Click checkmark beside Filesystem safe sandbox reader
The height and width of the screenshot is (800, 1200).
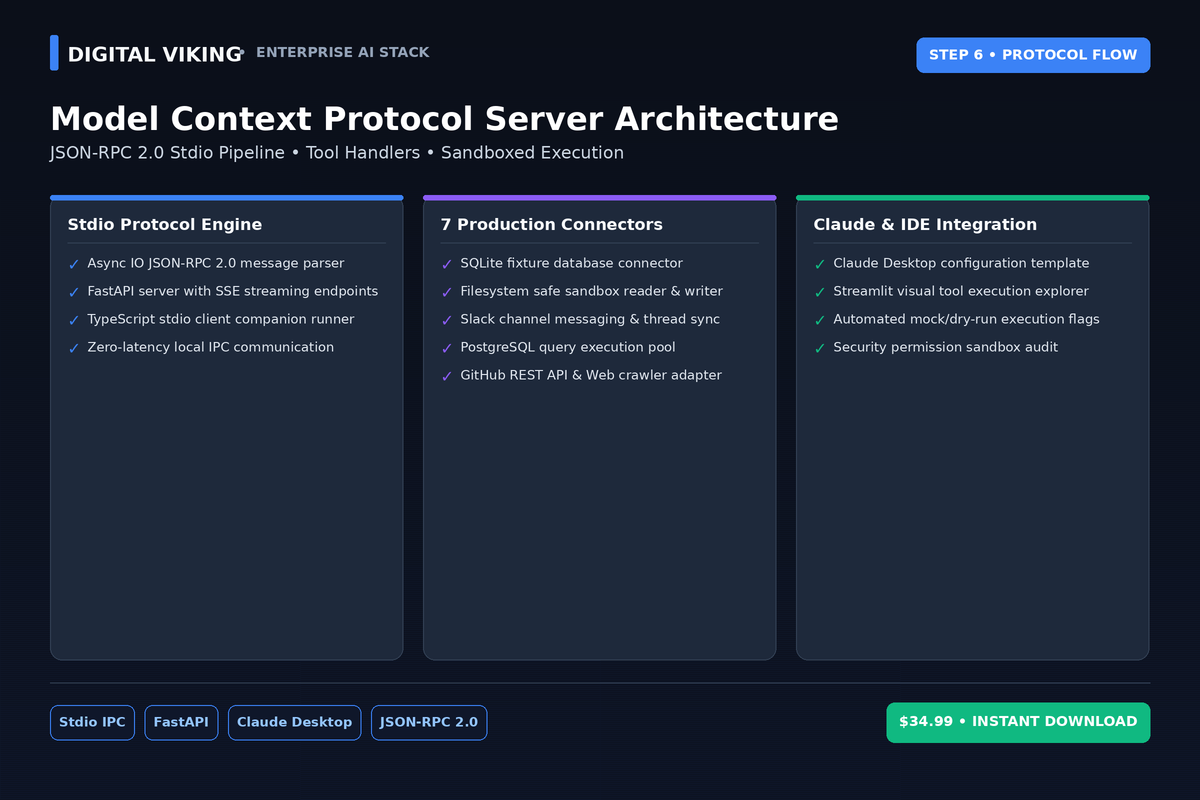(447, 292)
